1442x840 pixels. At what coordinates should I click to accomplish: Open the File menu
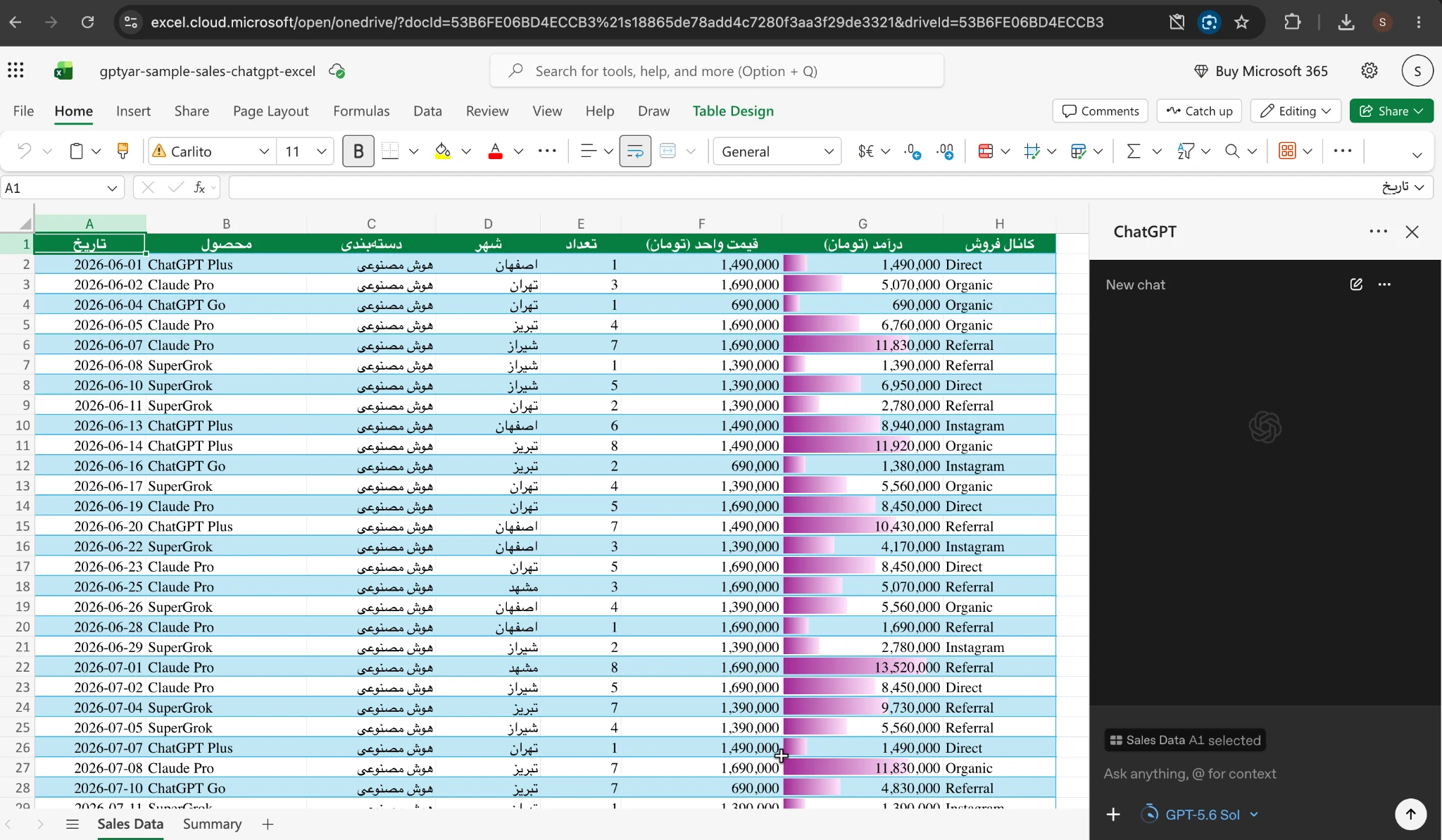pos(23,111)
